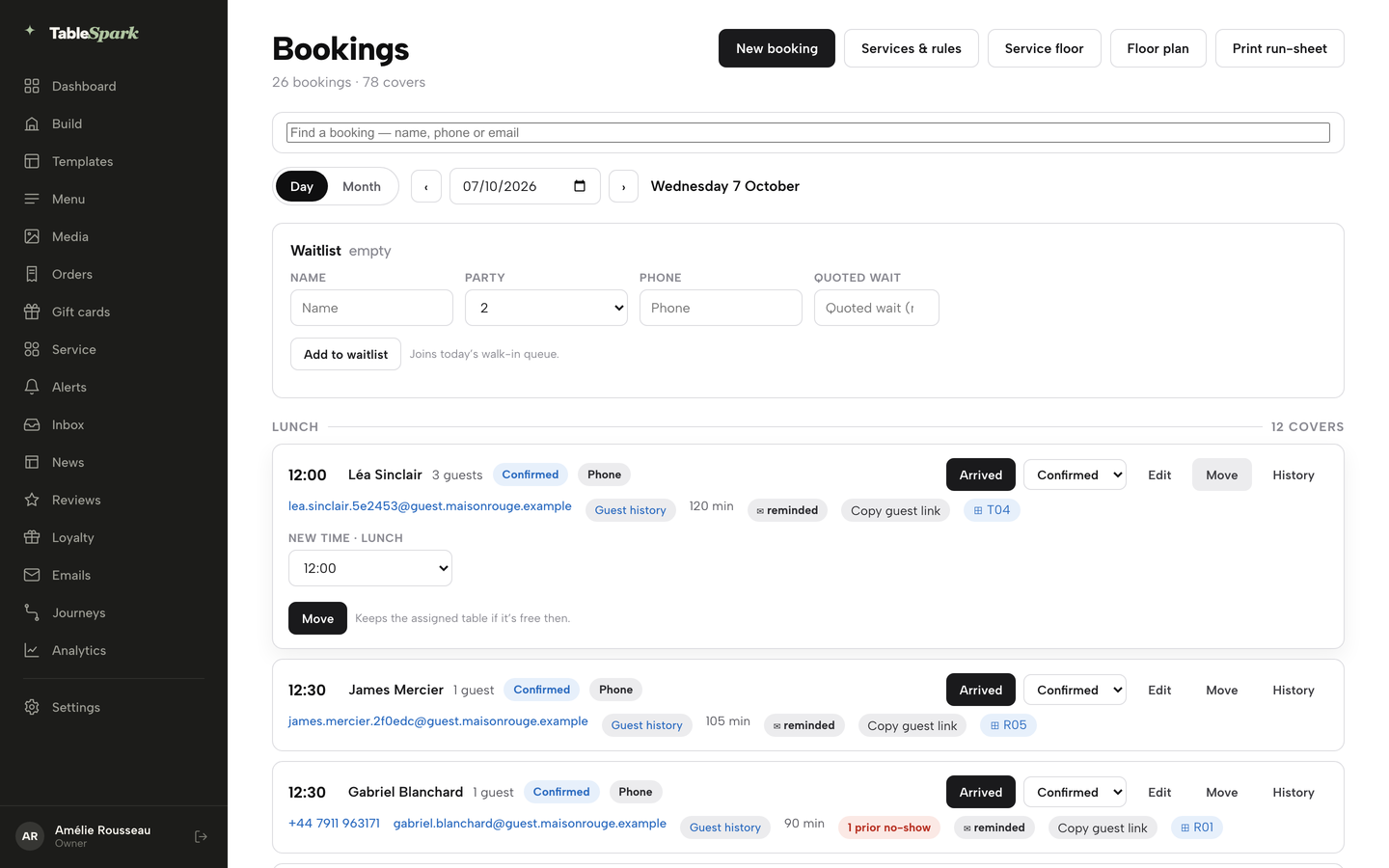
Task: Click the Analytics chart icon
Action: pos(32,650)
